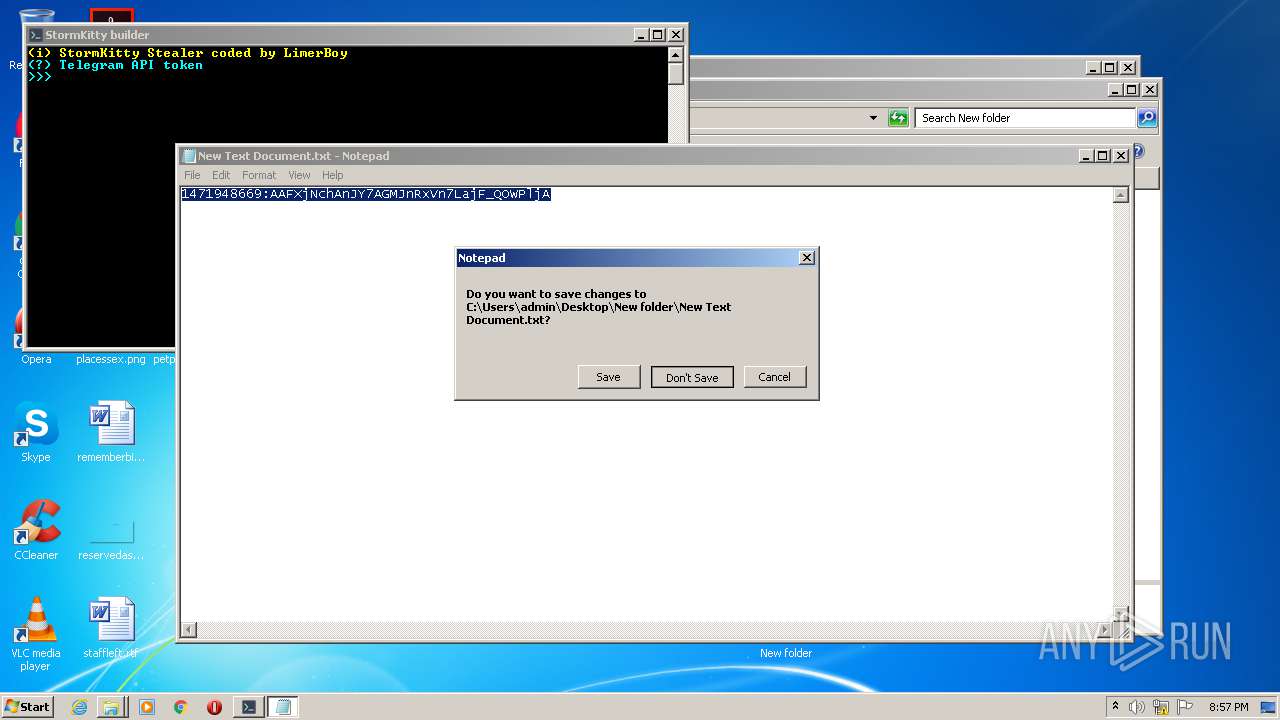The width and height of the screenshot is (1280, 720).
Task: Click the placessex.png file label
Action: [x=110, y=359]
